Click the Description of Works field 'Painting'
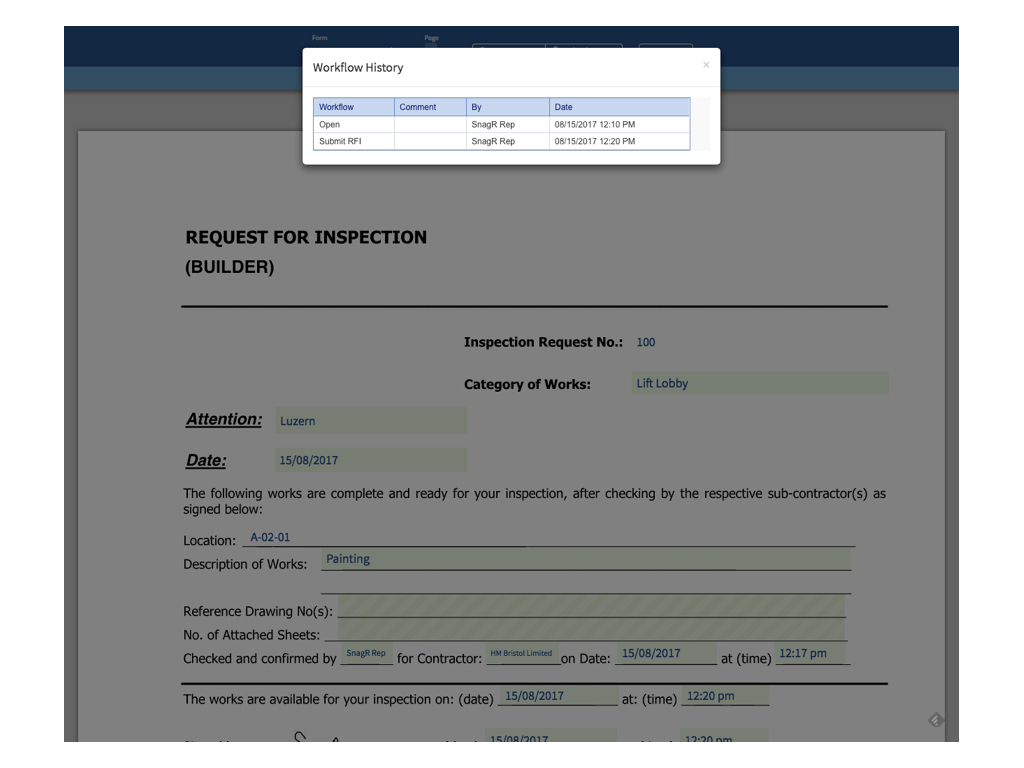Viewport: 1024px width, 768px height. (x=586, y=559)
